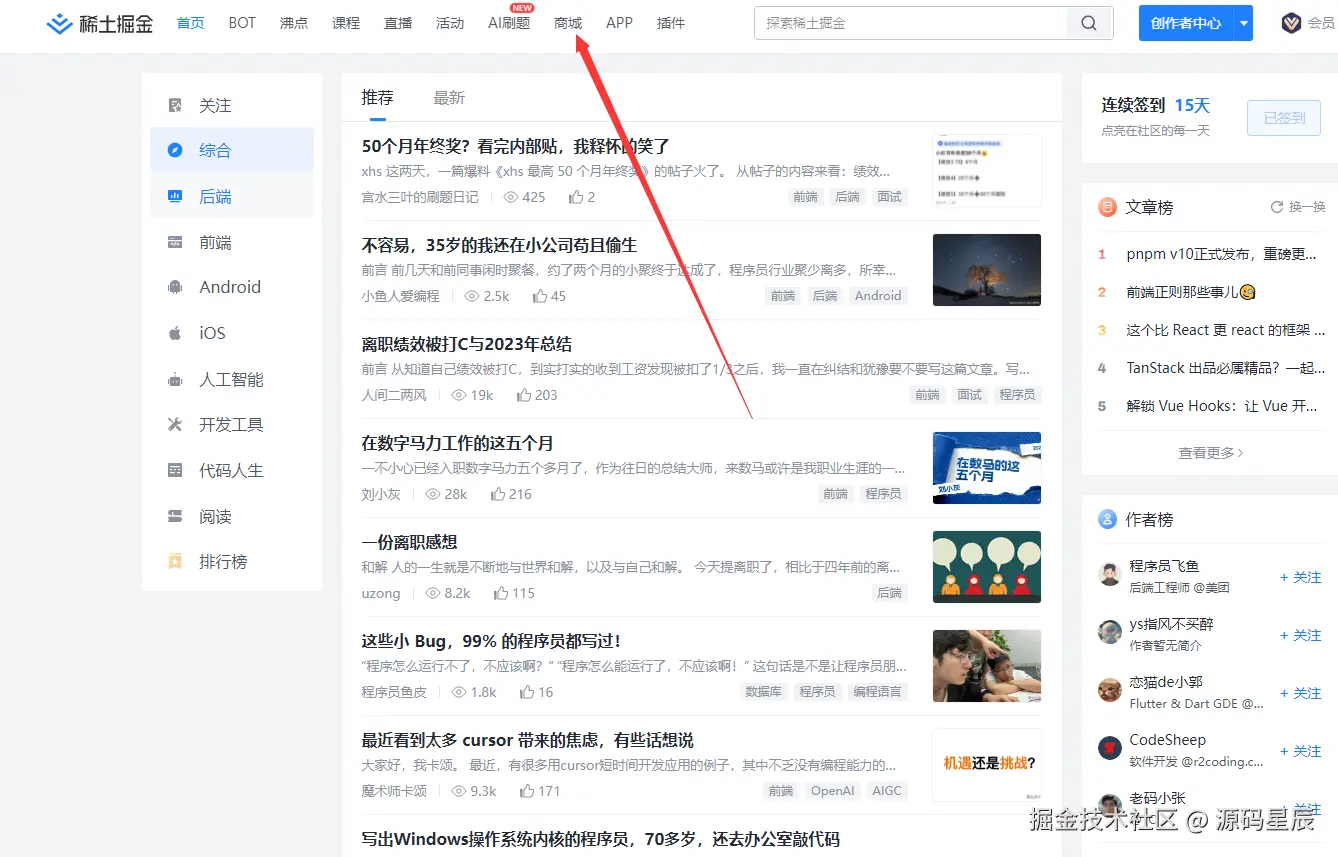The width and height of the screenshot is (1338, 857).
Task: Click like icon on 50个月年终奖 article
Action: [x=576, y=197]
